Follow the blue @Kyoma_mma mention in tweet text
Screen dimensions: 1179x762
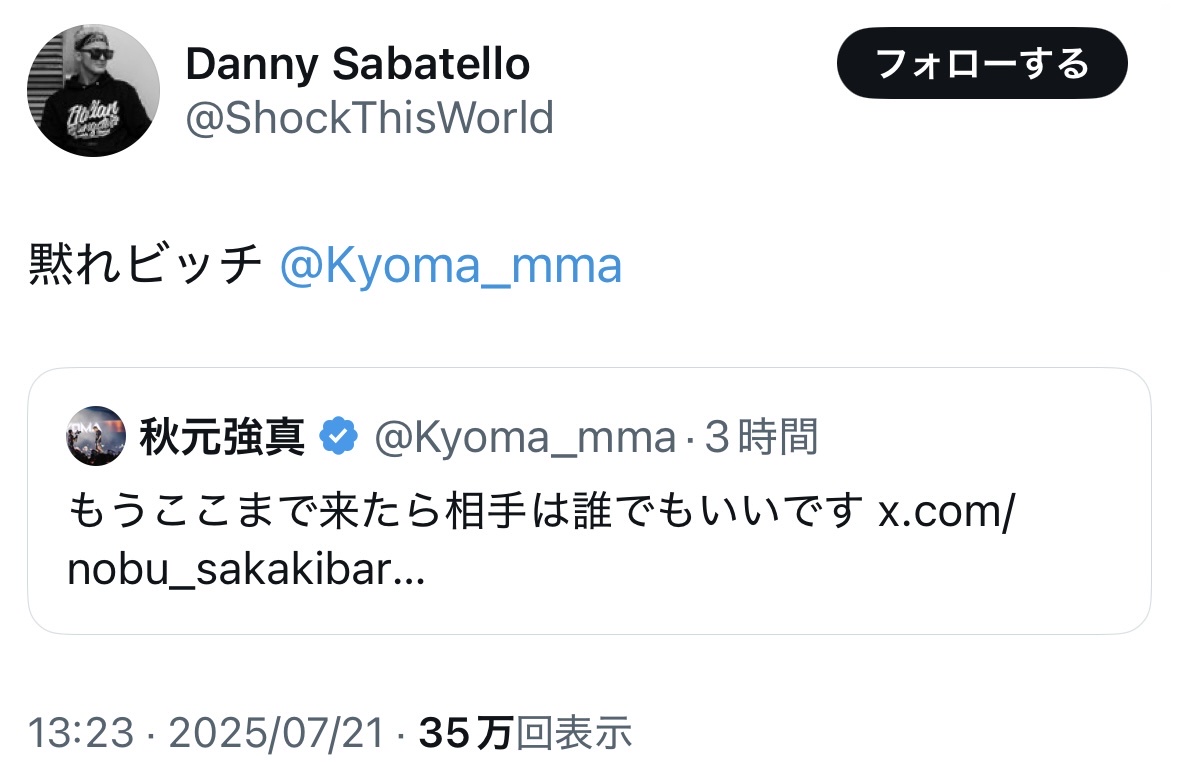(451, 266)
